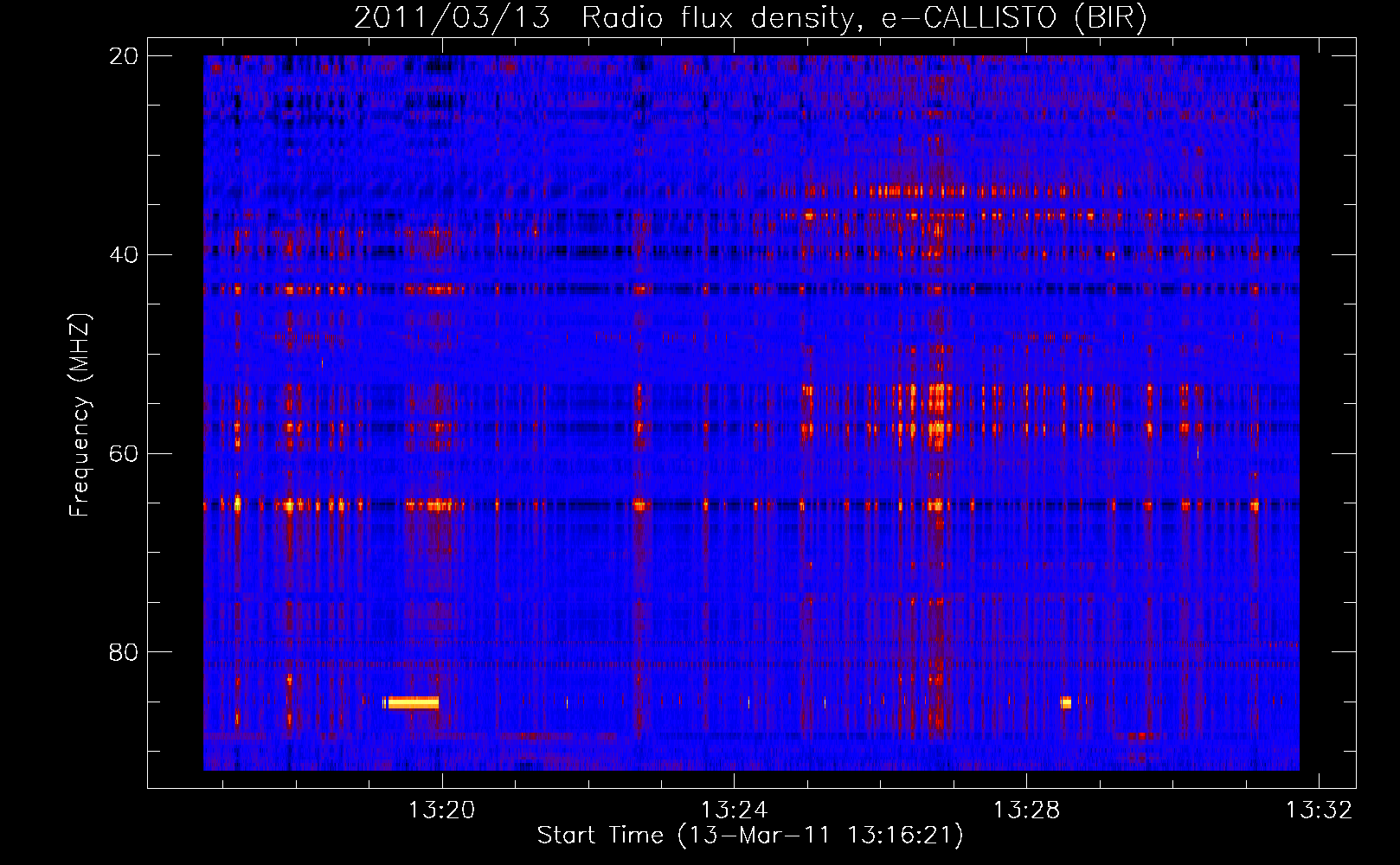The width and height of the screenshot is (1400, 865).
Task: Click the 20 MHz frequency tick label
Action: (x=123, y=56)
